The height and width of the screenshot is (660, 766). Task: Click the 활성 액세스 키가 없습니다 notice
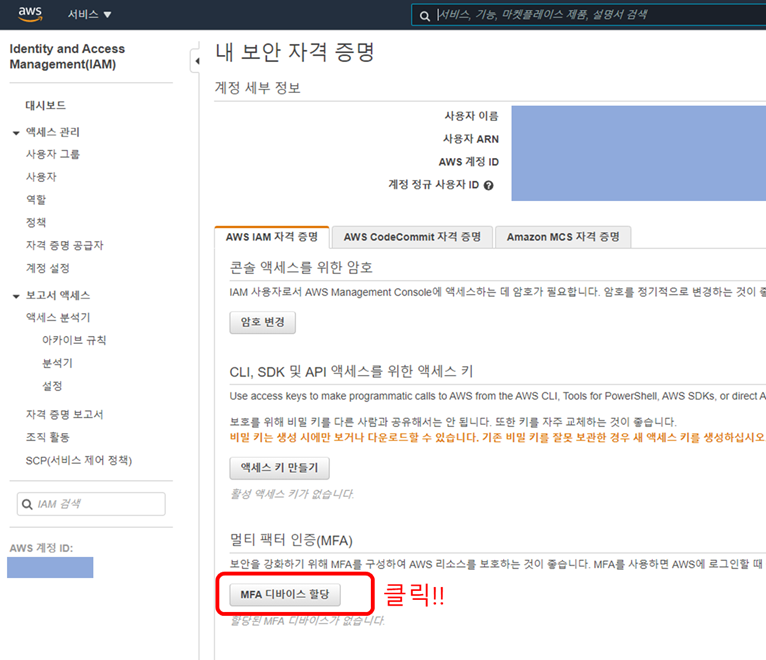292,494
